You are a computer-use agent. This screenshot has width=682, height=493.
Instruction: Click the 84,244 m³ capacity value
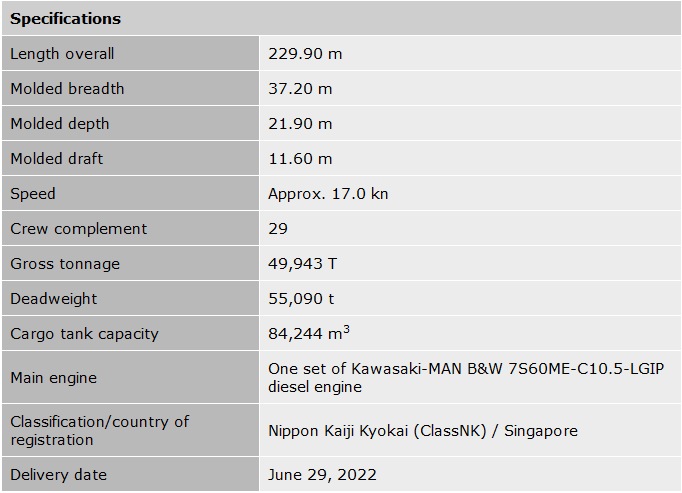(308, 334)
